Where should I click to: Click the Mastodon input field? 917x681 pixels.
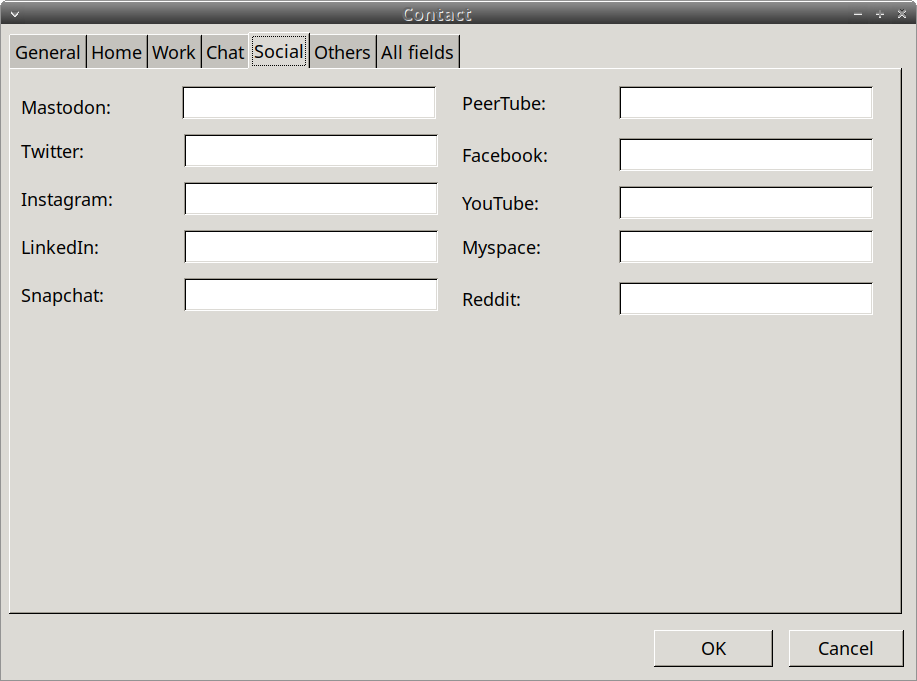click(309, 103)
